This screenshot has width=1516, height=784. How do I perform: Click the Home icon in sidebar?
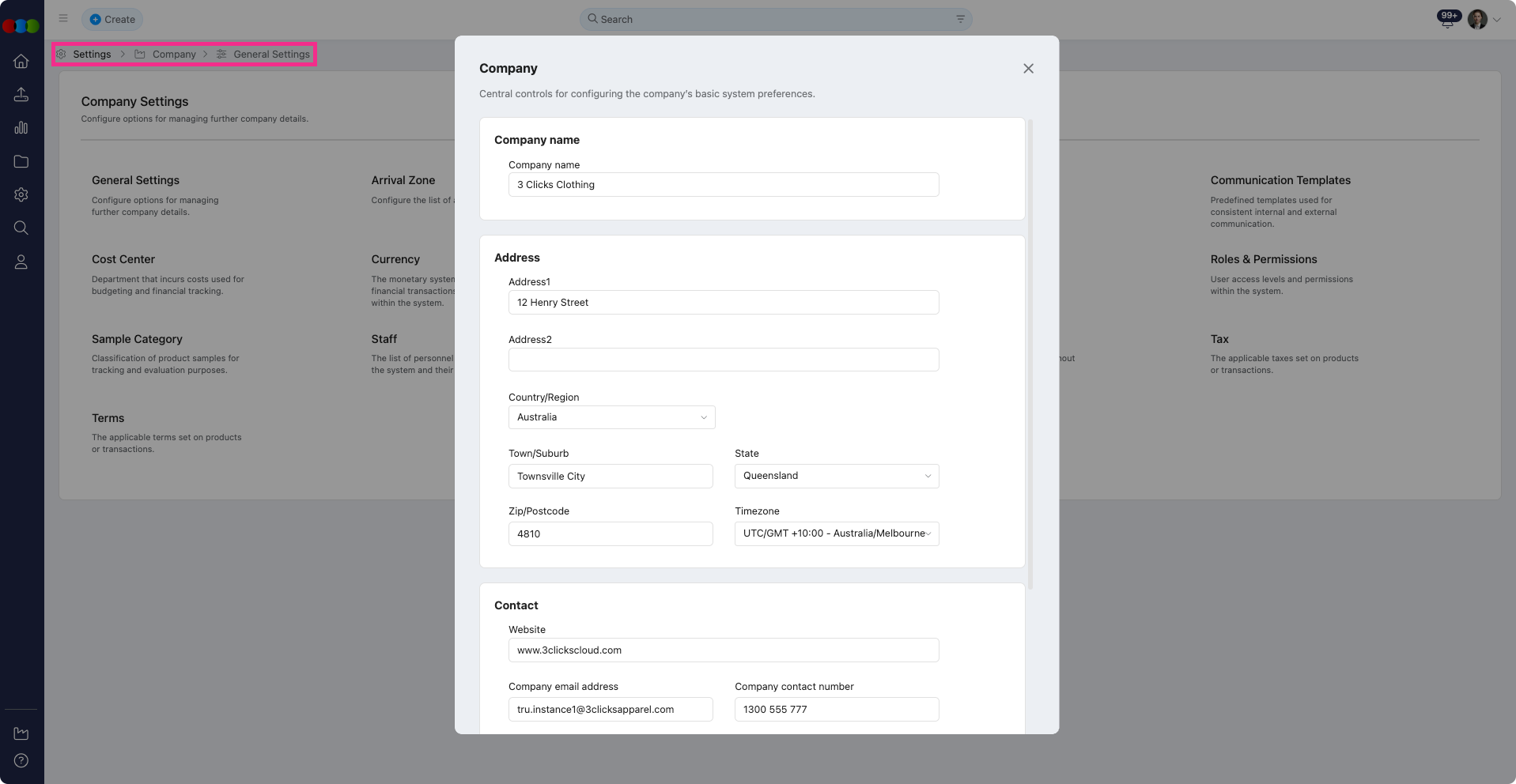pyautogui.click(x=21, y=62)
